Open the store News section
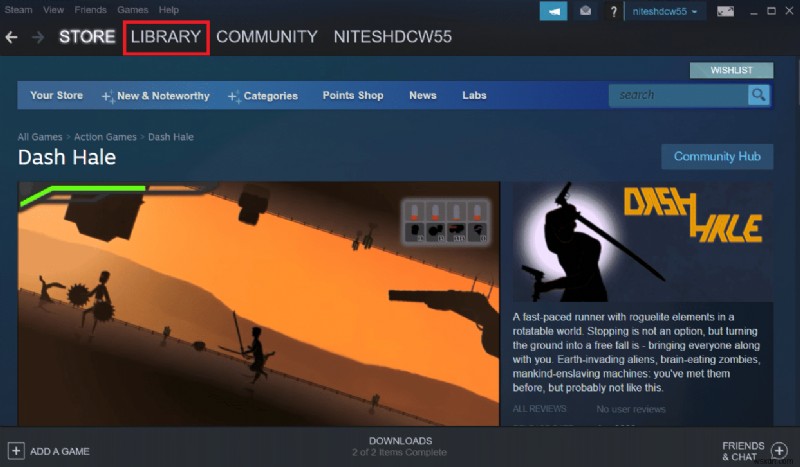The width and height of the screenshot is (800, 467). pos(423,95)
